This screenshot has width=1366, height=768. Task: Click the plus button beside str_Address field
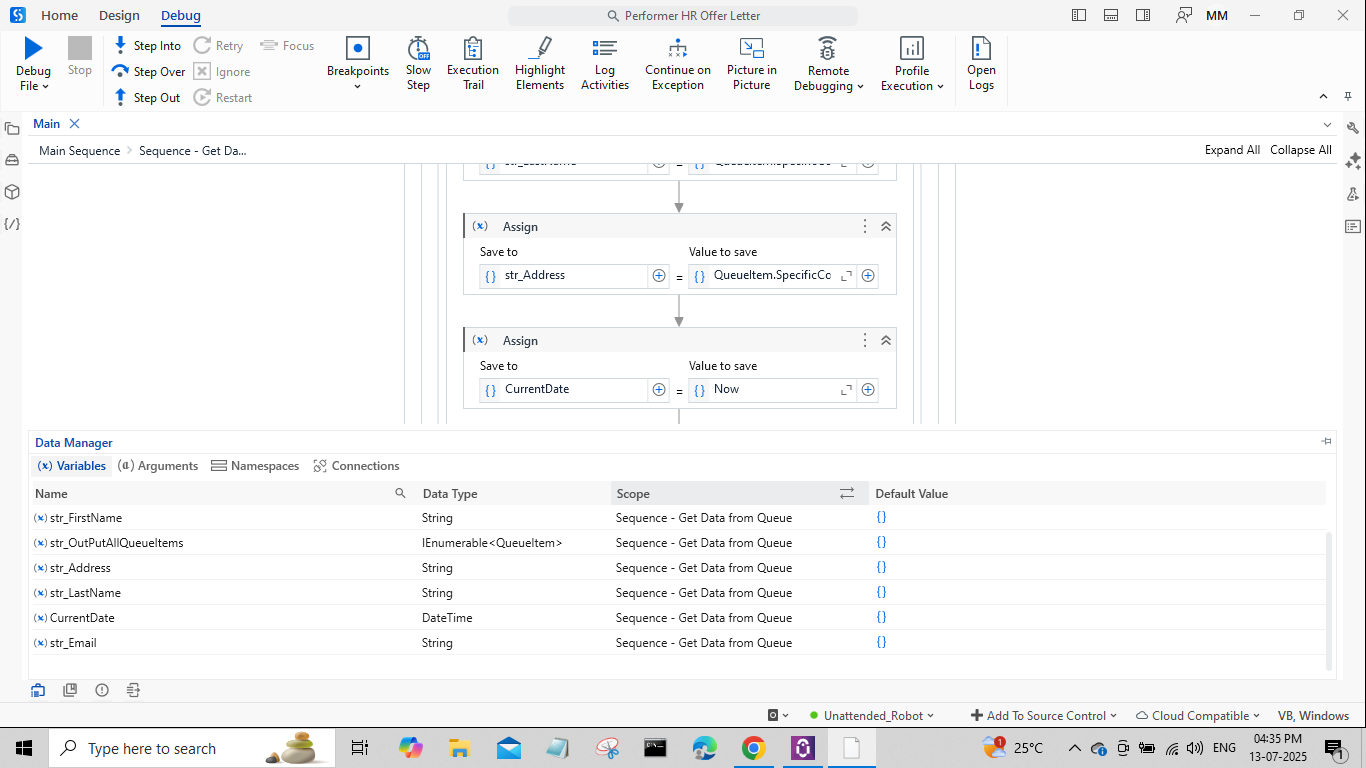(x=659, y=275)
